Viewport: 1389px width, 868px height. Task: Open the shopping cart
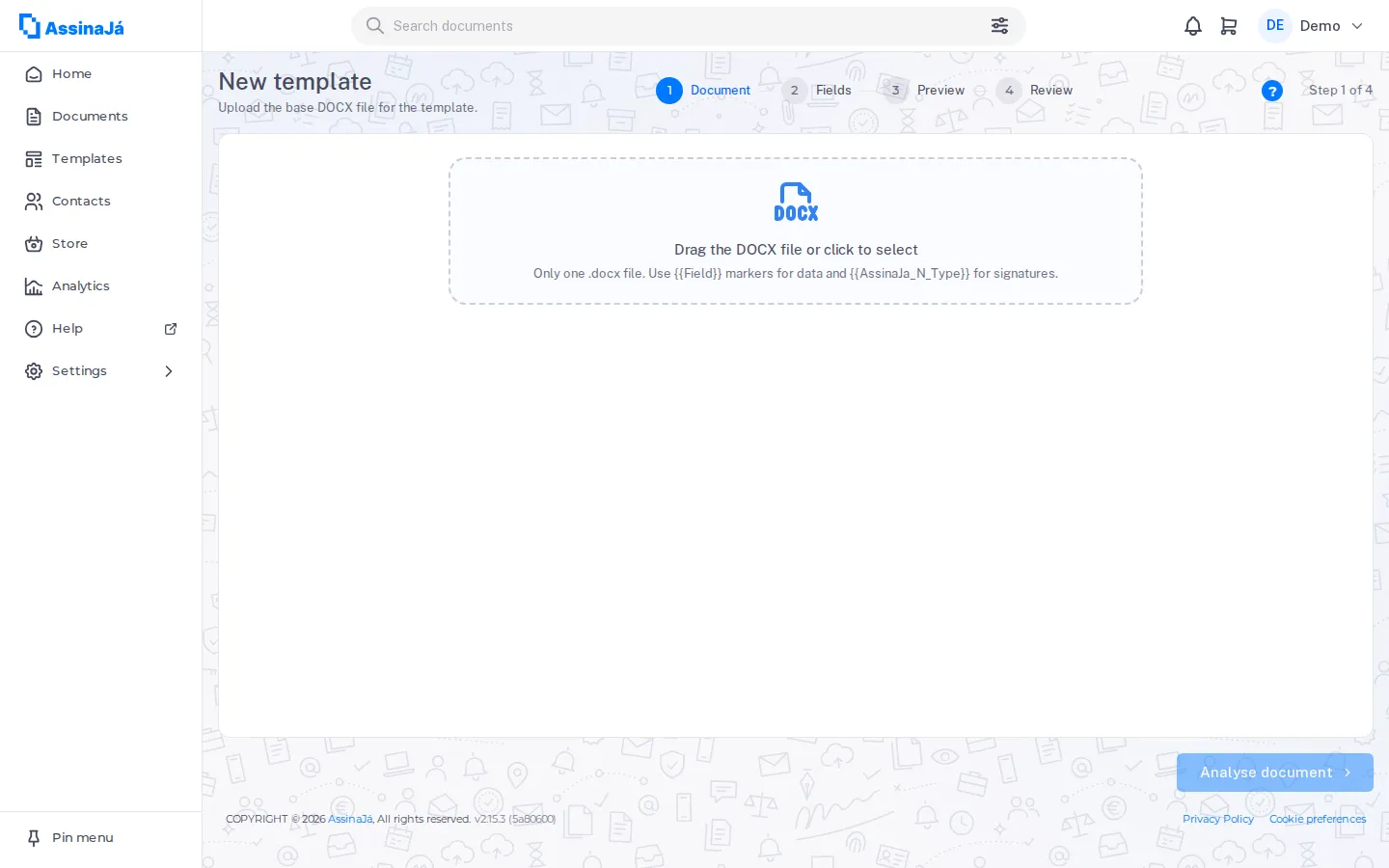pos(1229,26)
